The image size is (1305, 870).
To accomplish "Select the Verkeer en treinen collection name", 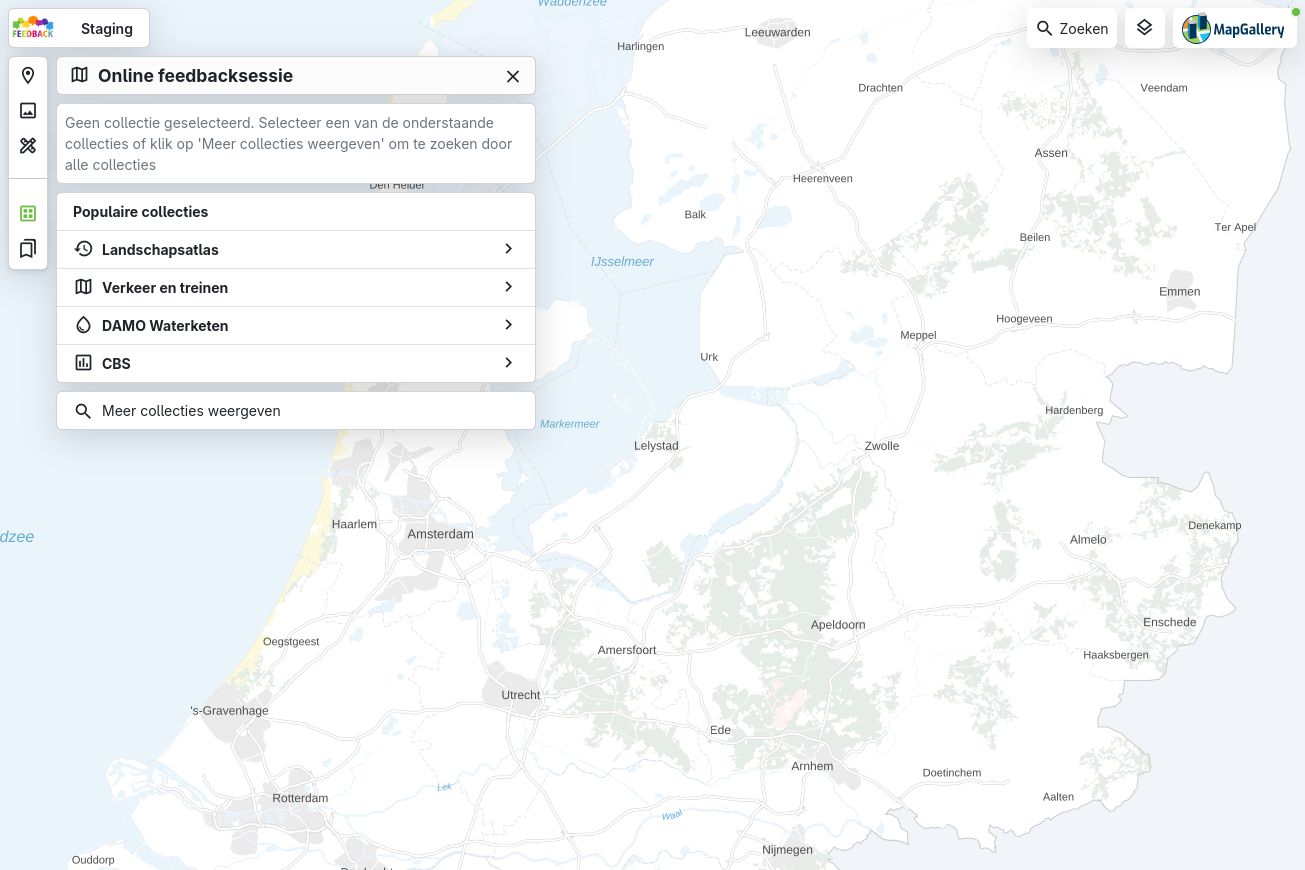I will point(165,288).
